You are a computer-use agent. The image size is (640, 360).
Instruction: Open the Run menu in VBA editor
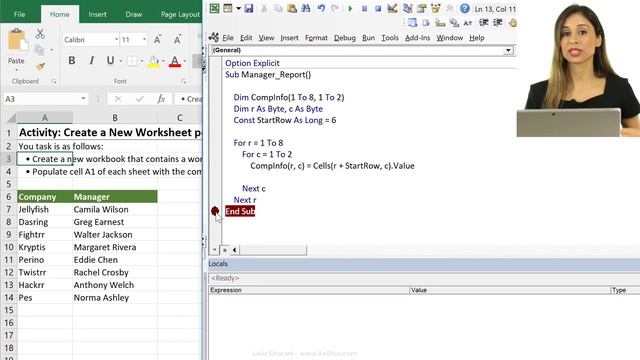pos(368,38)
